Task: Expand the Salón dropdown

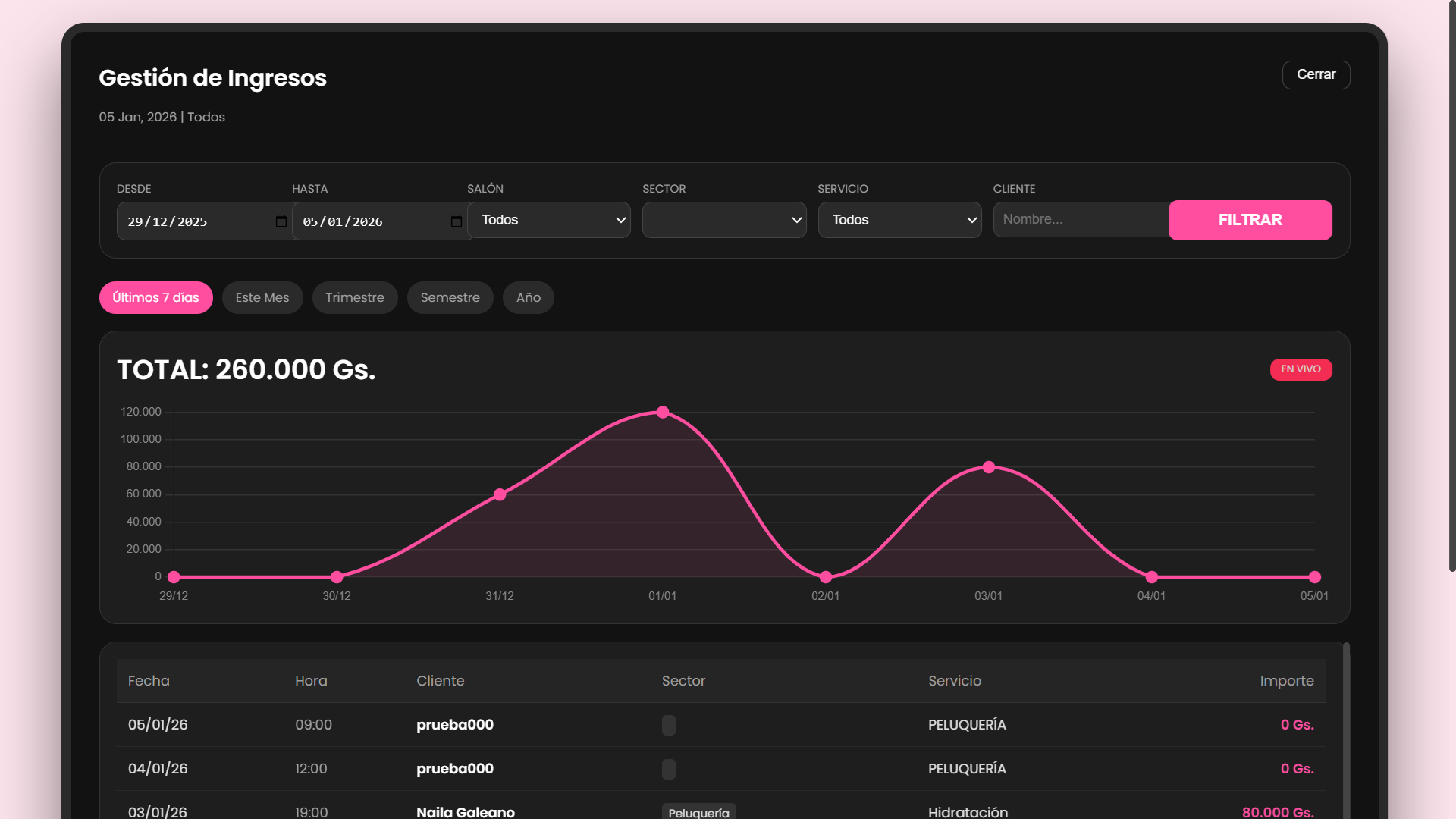Action: pos(548,220)
